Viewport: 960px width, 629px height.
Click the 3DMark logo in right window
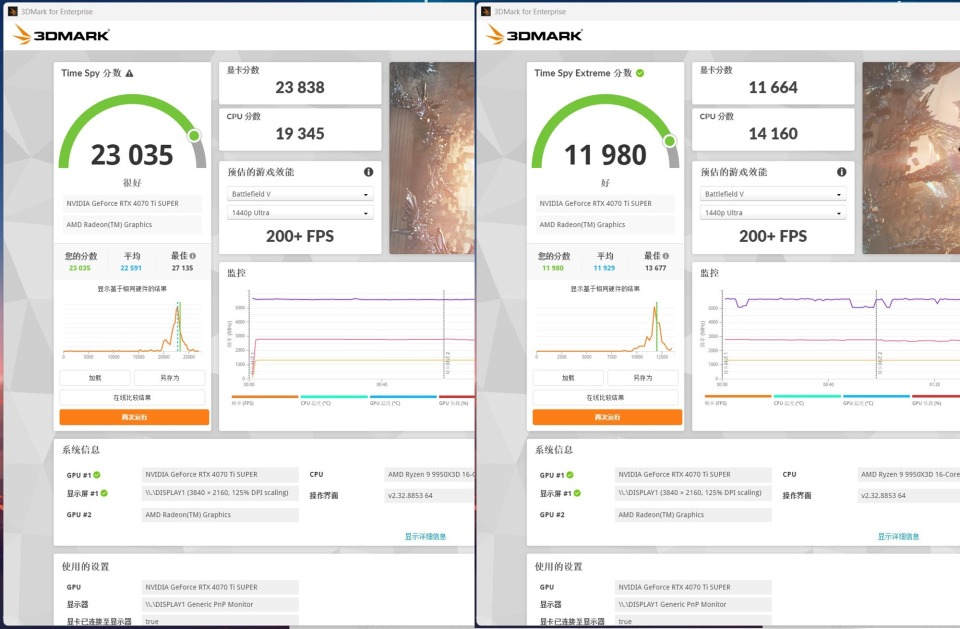534,35
